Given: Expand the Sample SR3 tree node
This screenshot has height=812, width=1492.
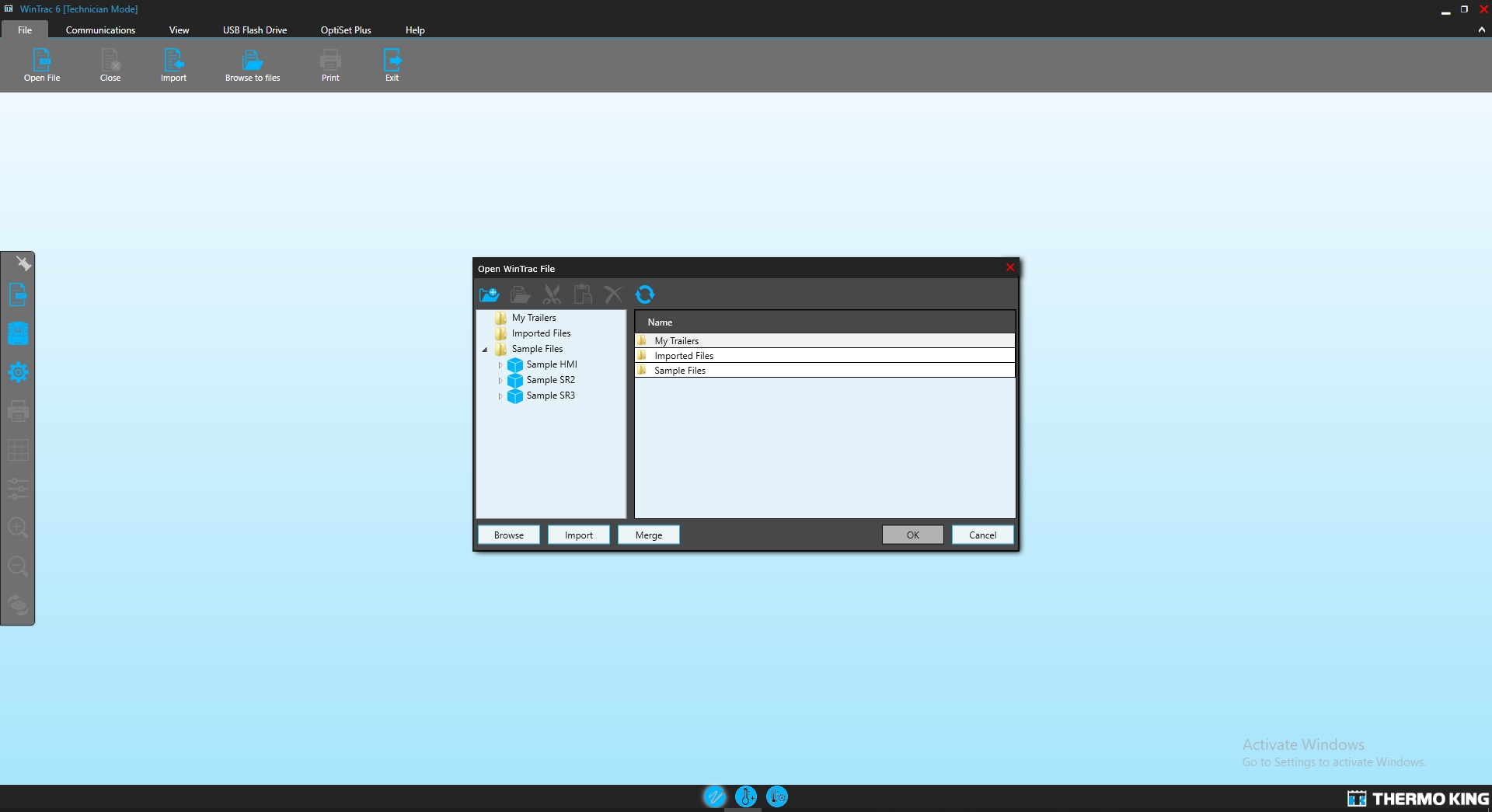Looking at the screenshot, I should pos(500,396).
